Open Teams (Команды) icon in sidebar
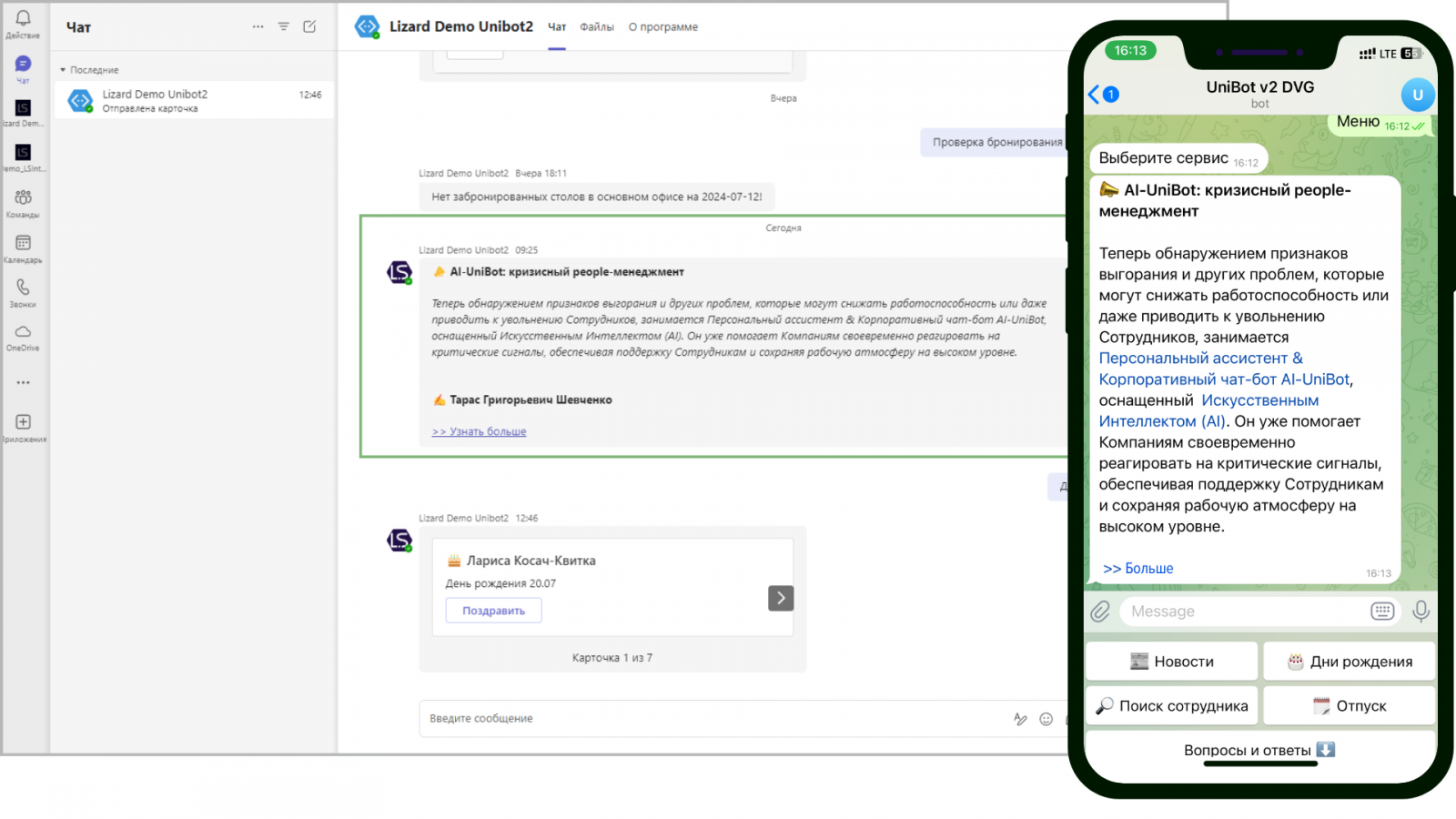 point(23,197)
